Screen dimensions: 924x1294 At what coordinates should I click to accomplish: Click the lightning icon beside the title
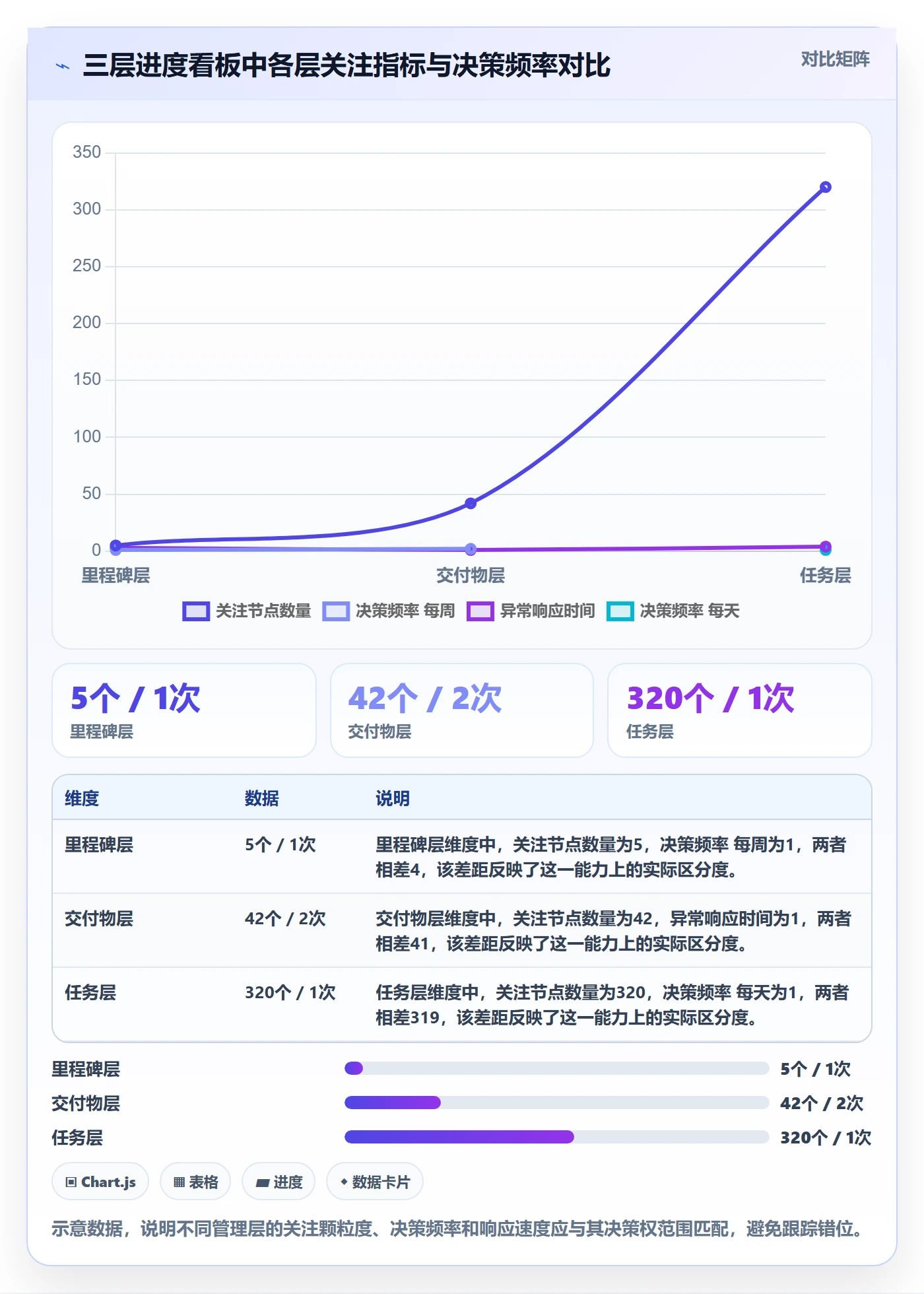[63, 66]
